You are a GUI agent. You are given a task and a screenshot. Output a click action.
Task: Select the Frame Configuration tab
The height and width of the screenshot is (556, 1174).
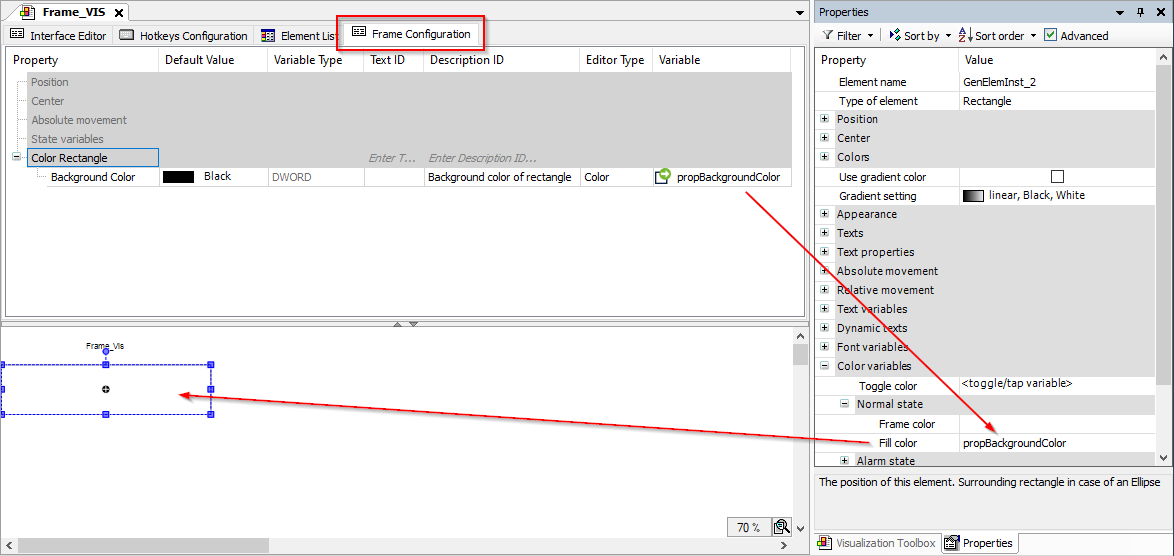point(411,34)
